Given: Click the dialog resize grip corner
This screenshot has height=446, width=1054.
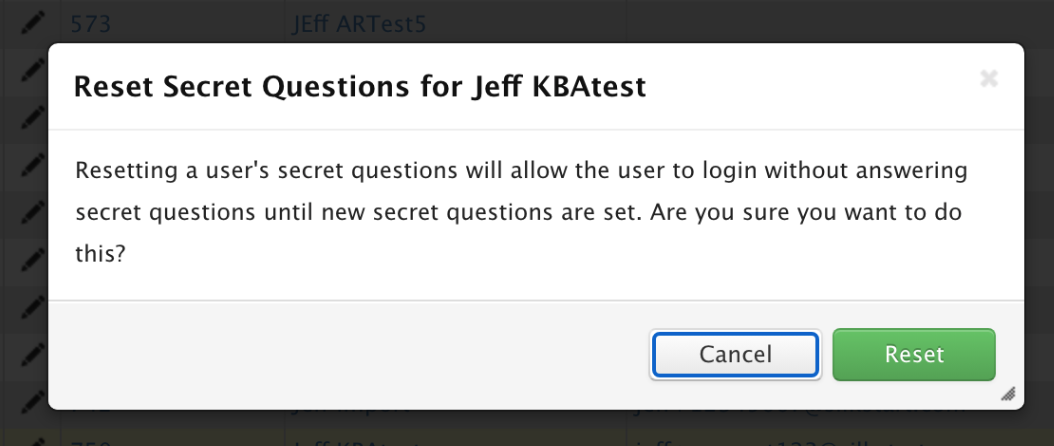Looking at the screenshot, I should point(1008,394).
